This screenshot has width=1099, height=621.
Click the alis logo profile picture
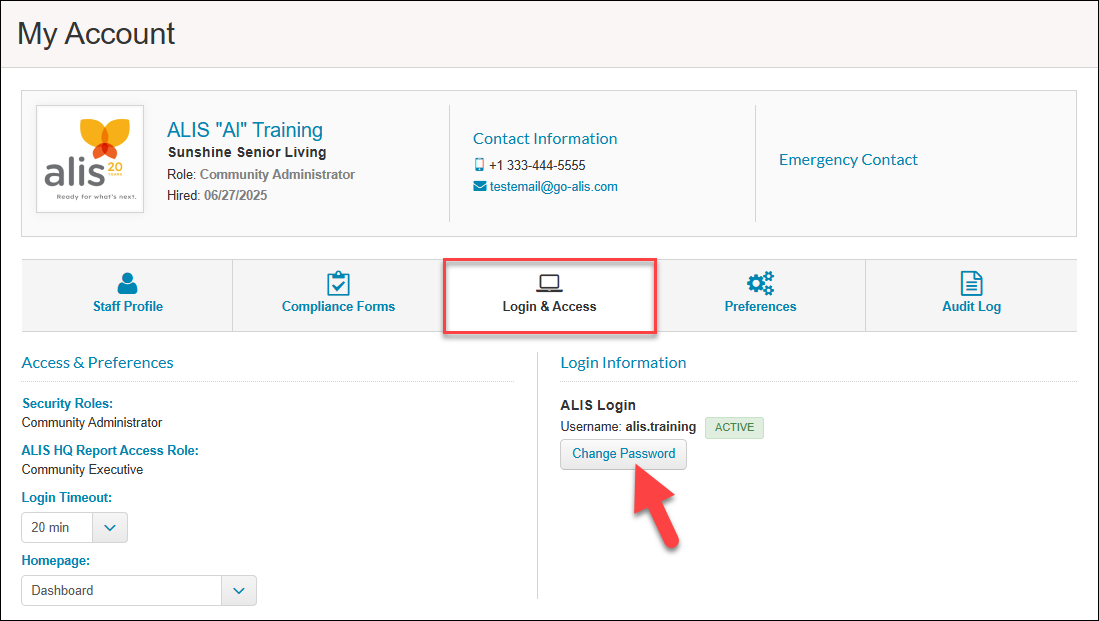90,159
